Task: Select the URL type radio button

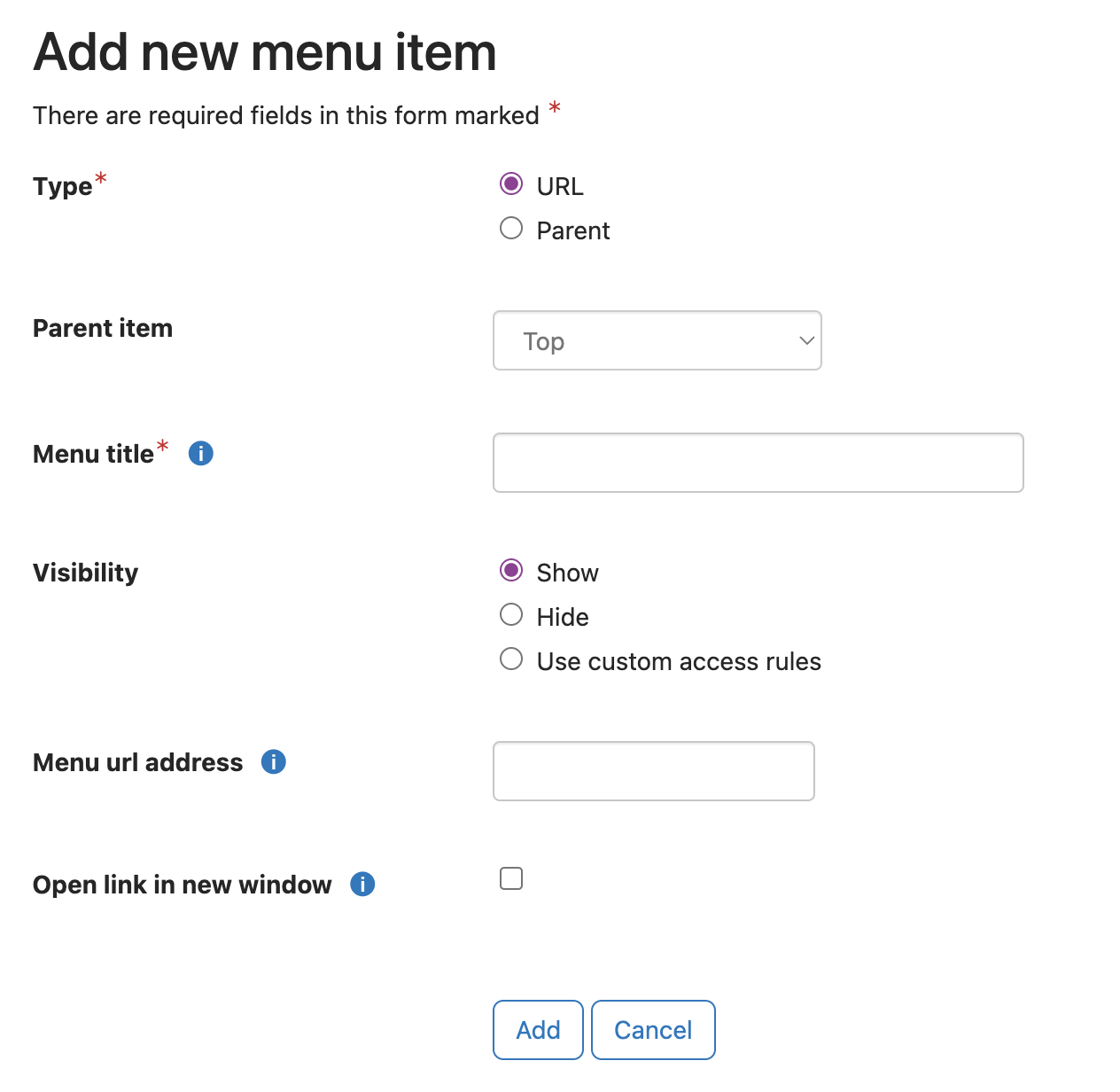Action: click(x=511, y=184)
